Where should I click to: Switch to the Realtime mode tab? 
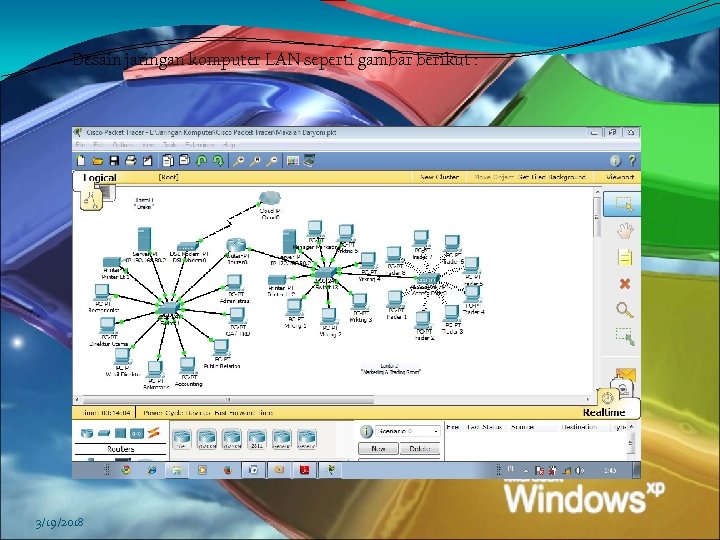[604, 412]
